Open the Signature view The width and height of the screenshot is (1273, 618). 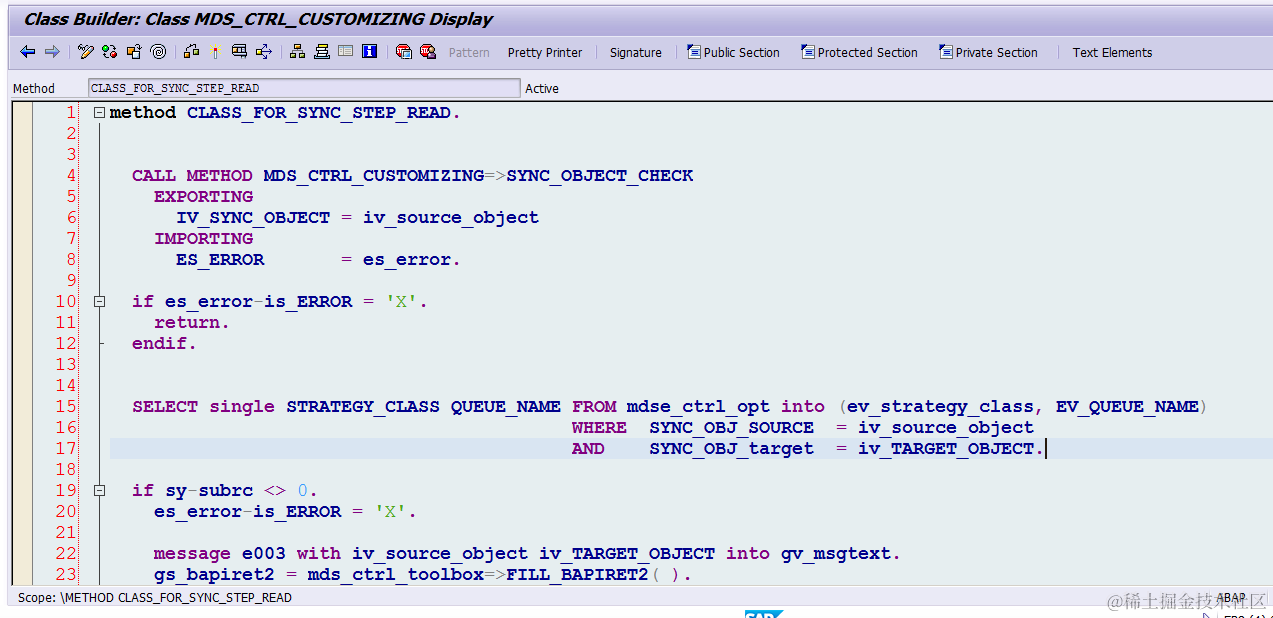(635, 52)
